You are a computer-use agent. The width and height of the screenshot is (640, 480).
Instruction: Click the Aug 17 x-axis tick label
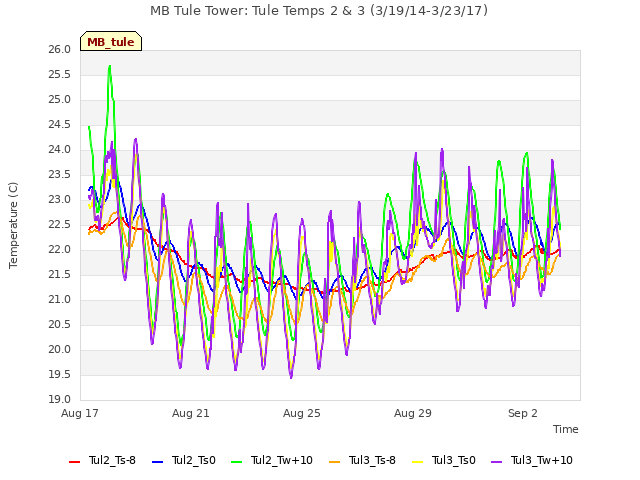pyautogui.click(x=80, y=413)
